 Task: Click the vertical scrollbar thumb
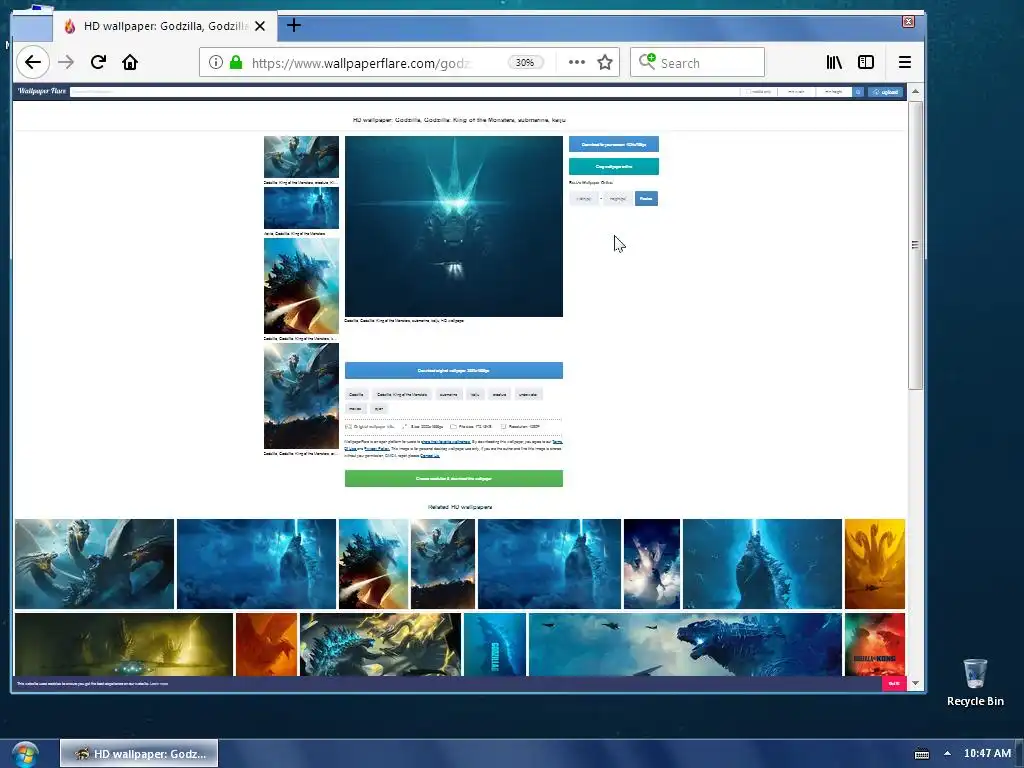click(916, 245)
